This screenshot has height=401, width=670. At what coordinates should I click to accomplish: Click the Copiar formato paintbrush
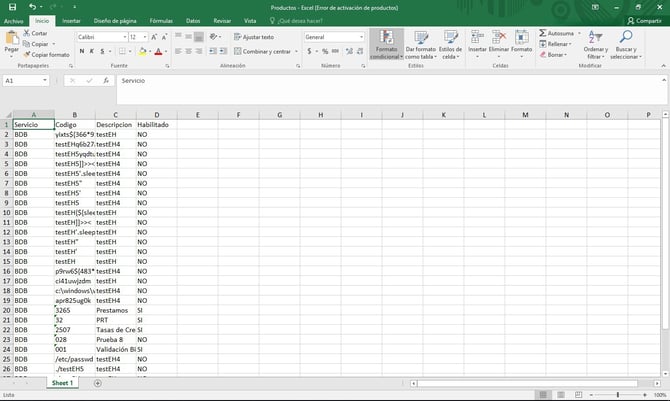click(x=27, y=55)
